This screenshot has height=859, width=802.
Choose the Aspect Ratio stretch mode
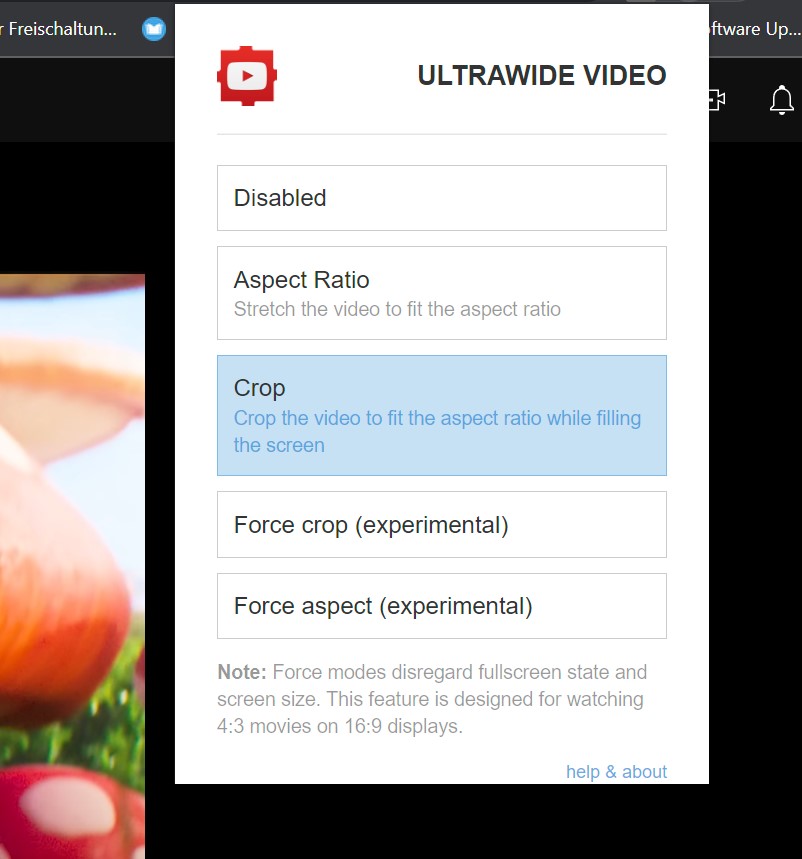point(442,293)
